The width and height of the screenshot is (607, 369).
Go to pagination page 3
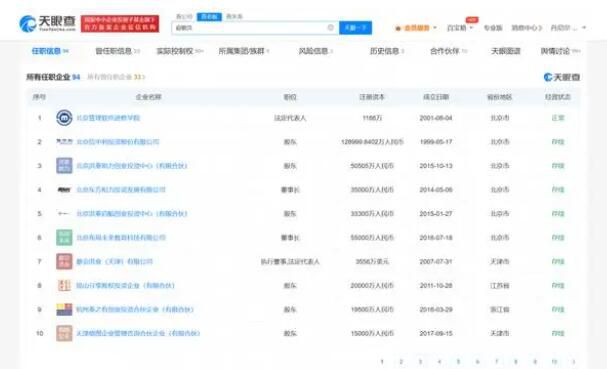click(x=420, y=362)
